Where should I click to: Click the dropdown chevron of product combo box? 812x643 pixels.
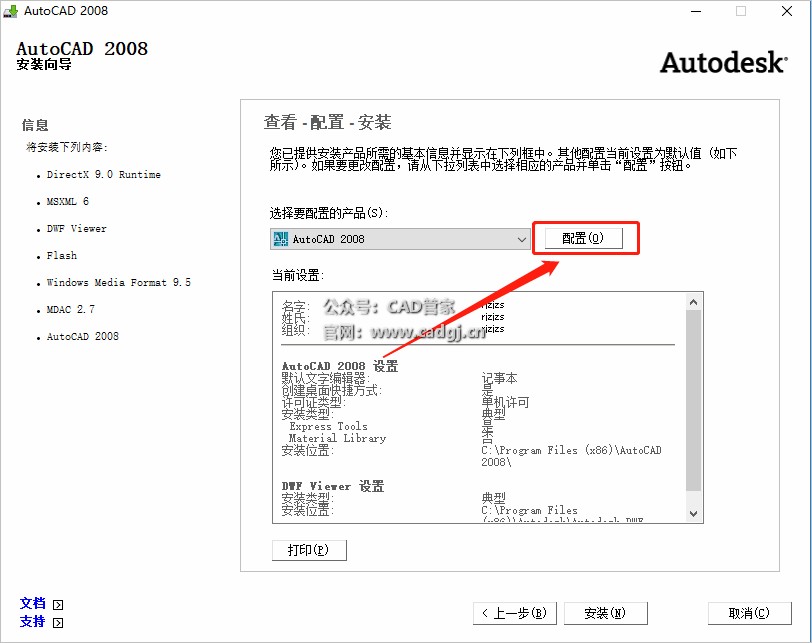click(x=521, y=239)
